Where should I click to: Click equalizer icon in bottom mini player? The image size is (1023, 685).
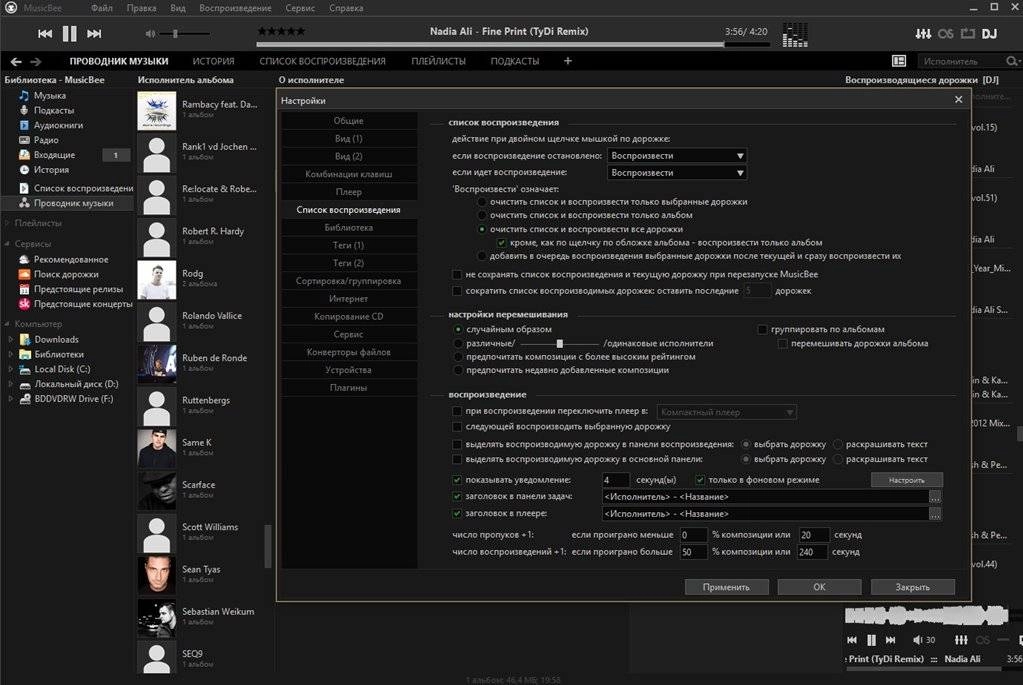961,640
